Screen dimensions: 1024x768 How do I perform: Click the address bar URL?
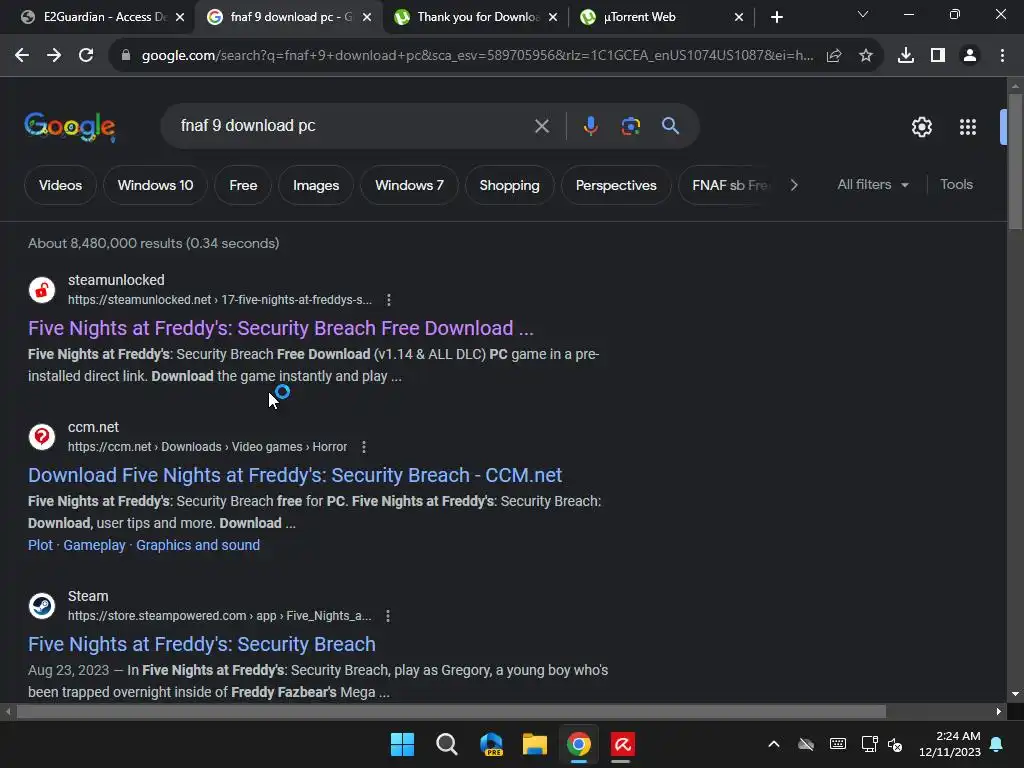point(477,56)
